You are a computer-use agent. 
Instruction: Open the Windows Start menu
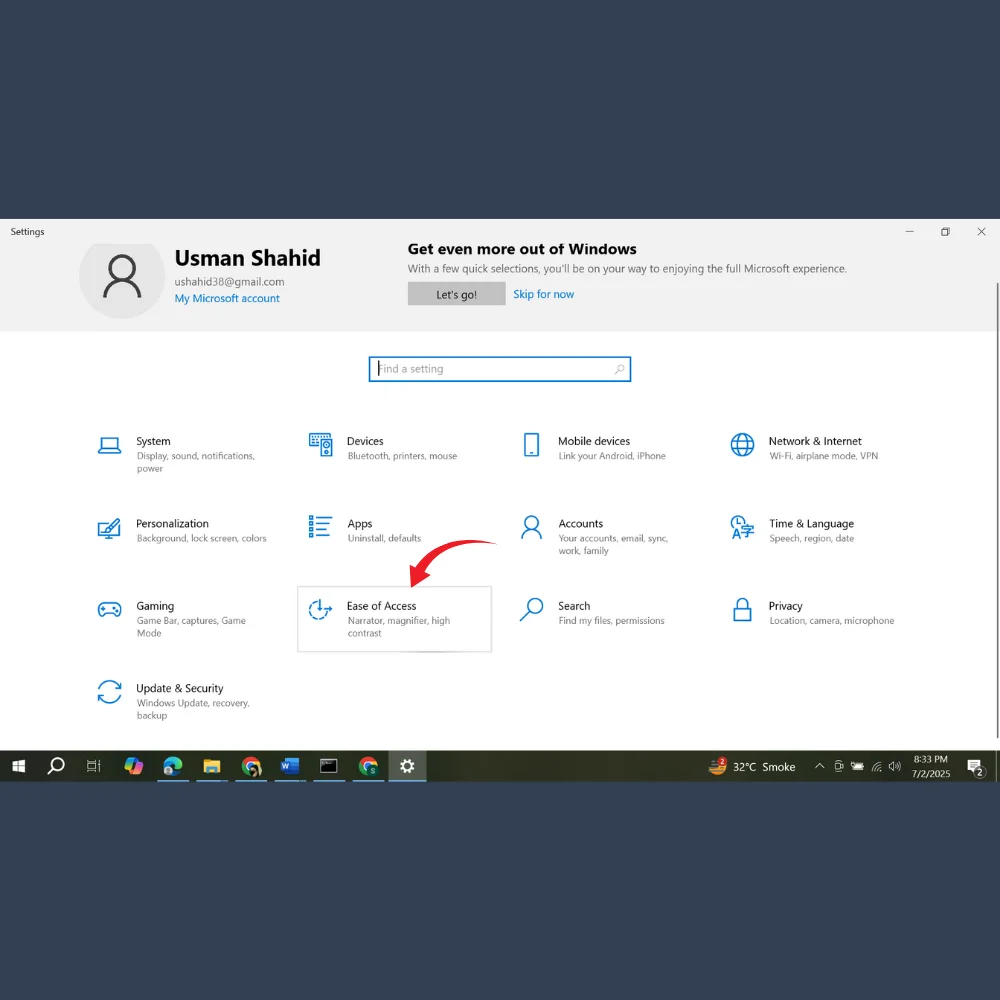[x=18, y=766]
